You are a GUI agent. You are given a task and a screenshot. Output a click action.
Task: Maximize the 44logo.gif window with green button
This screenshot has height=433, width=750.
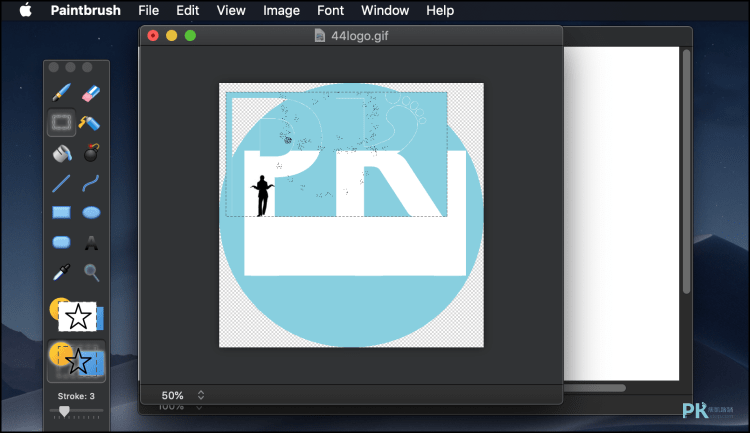point(190,36)
